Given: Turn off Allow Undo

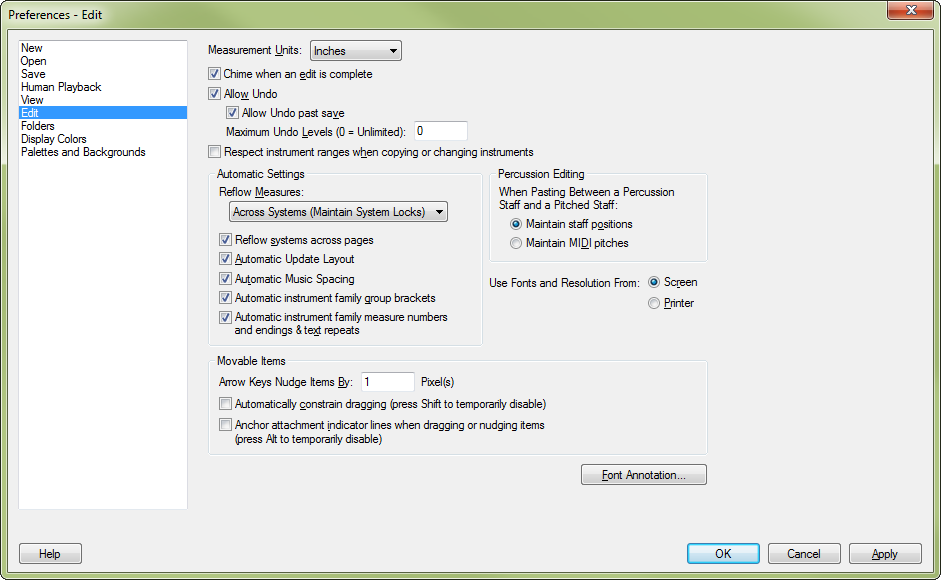Looking at the screenshot, I should click(x=214, y=93).
